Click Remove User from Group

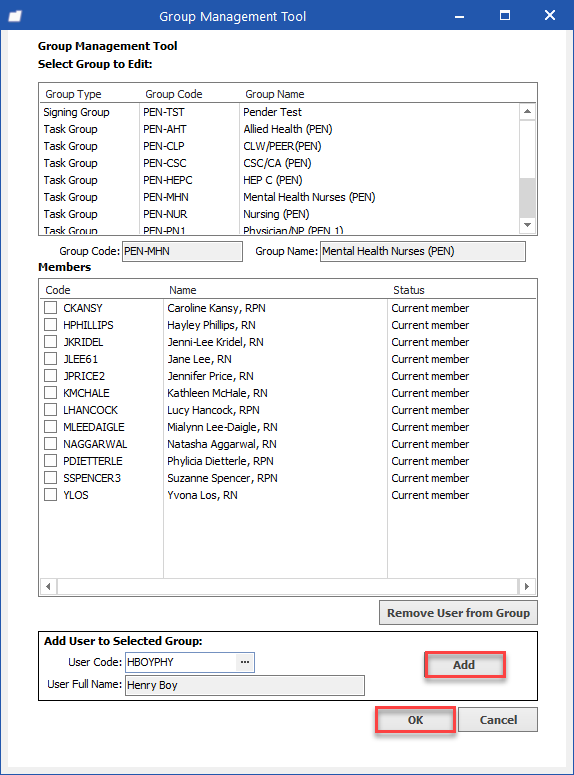(458, 613)
